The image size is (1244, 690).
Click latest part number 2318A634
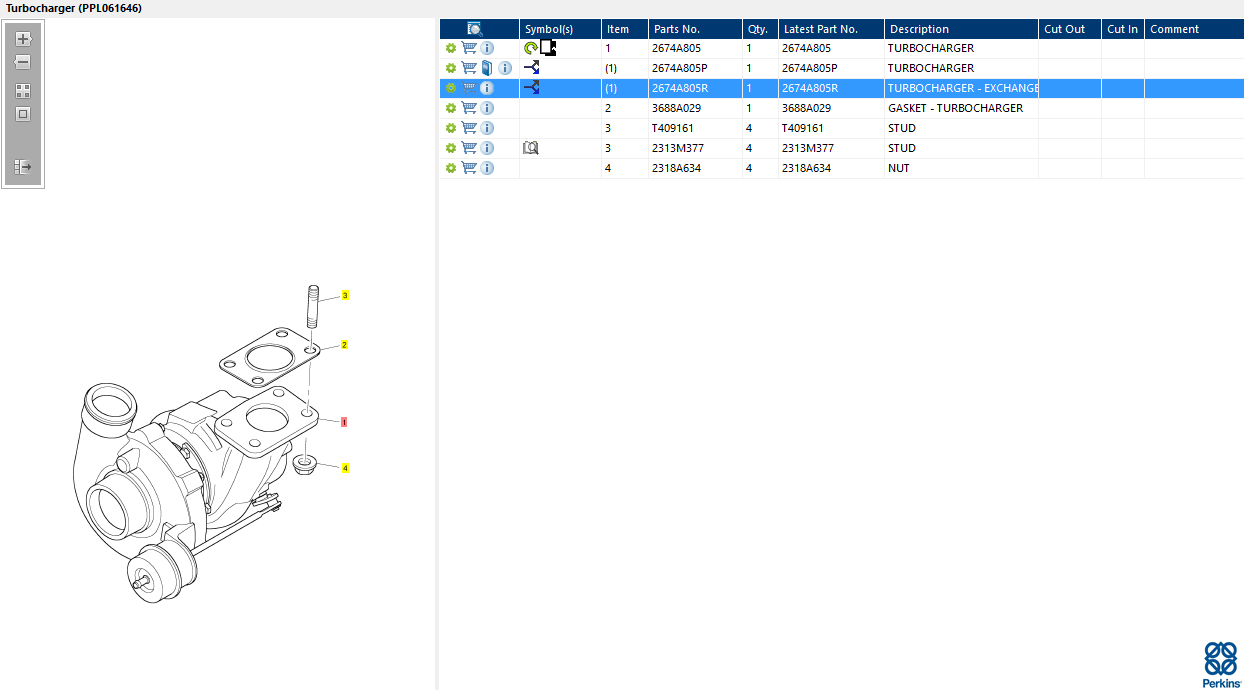point(806,168)
